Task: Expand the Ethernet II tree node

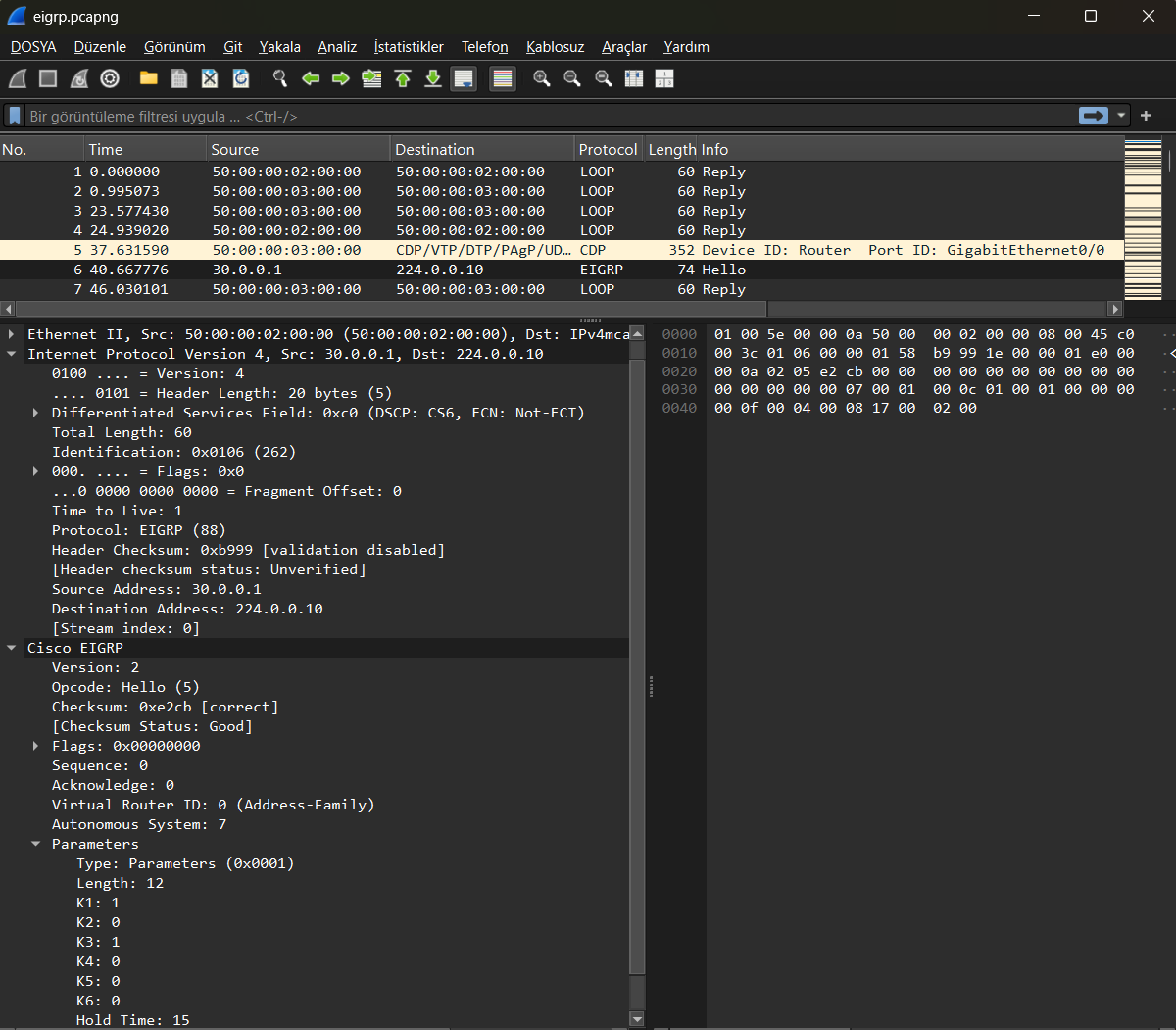Action: click(x=11, y=334)
